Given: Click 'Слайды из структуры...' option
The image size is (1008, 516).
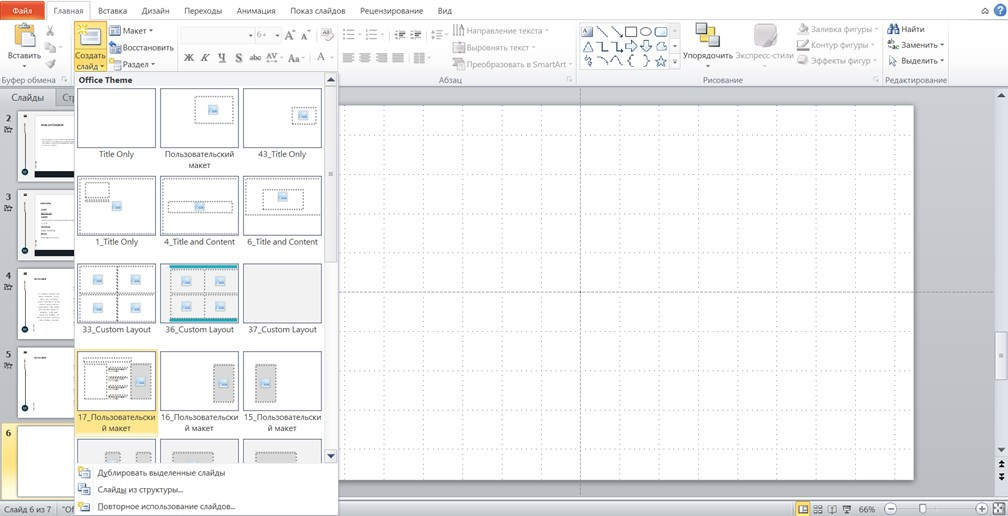Looking at the screenshot, I should point(140,490).
